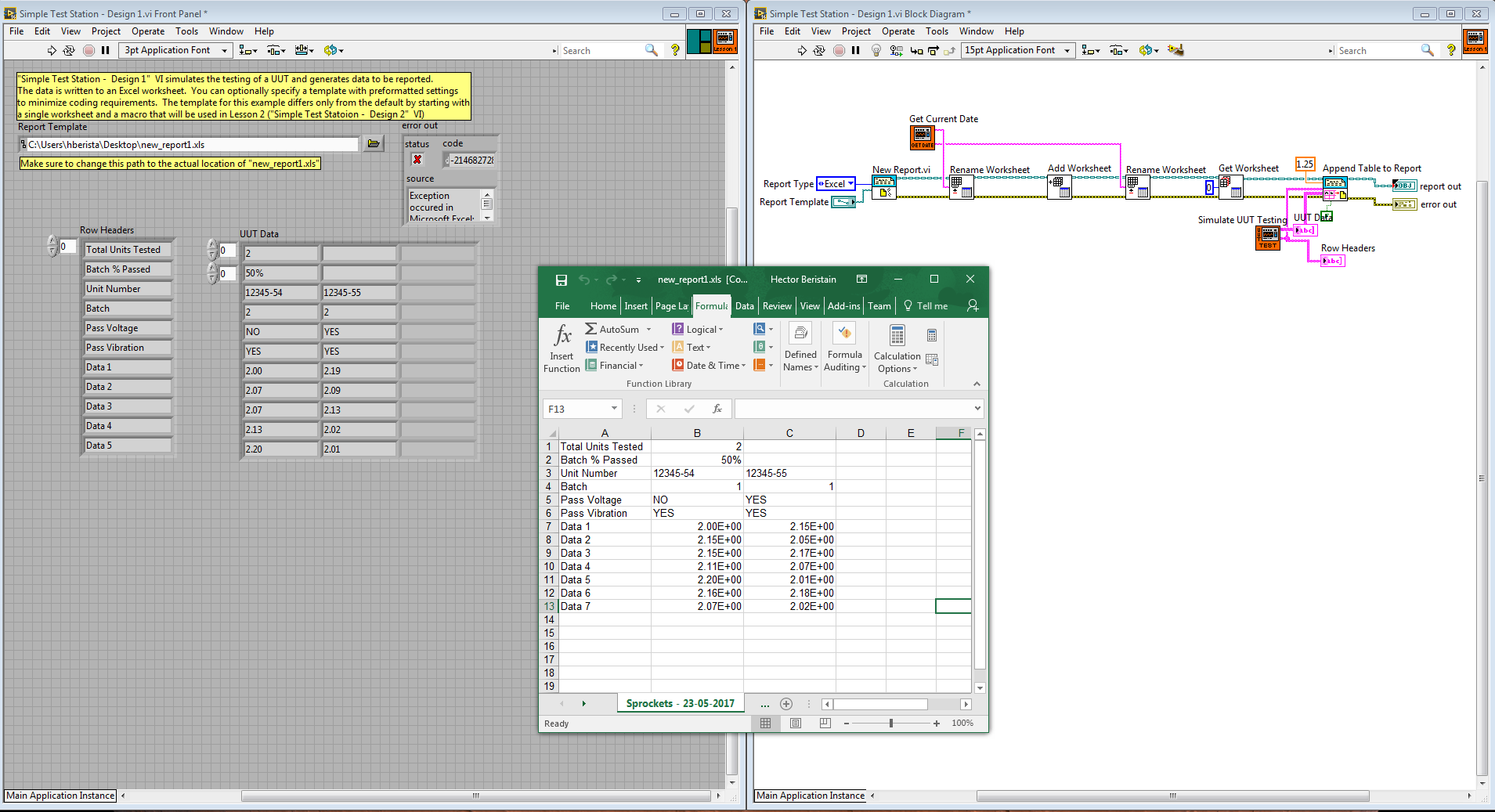Toggle Retain Wire Values in Block Diagram toolbar

[x=896, y=50]
